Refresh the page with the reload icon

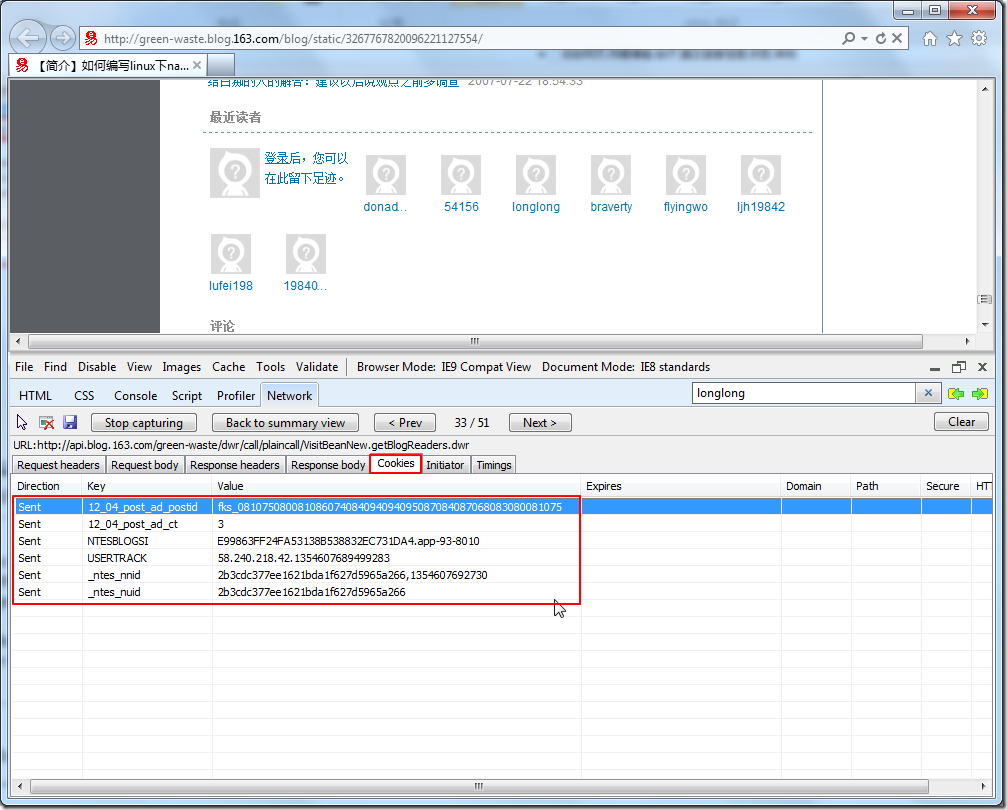click(881, 39)
